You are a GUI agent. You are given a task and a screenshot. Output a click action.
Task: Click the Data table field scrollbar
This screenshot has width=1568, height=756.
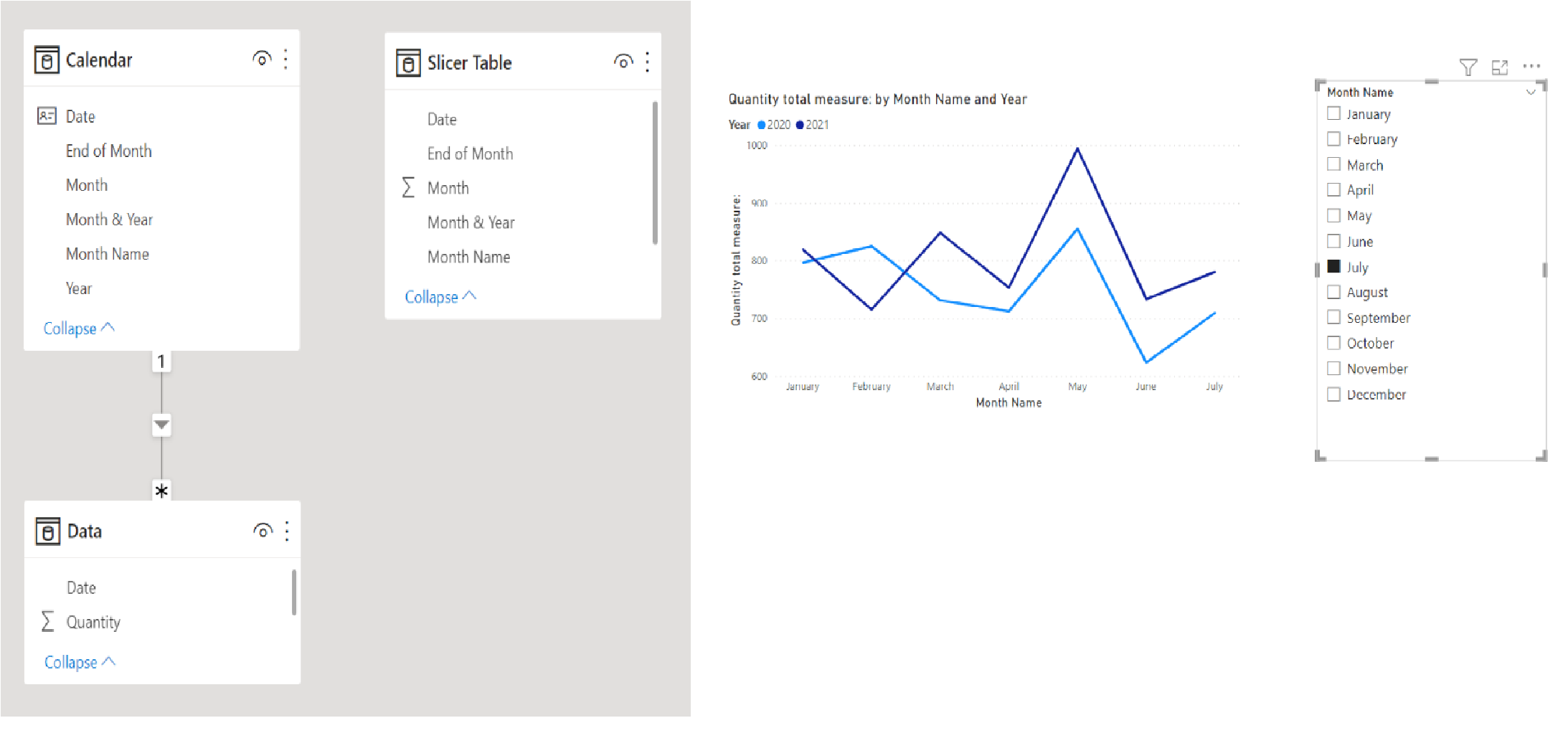click(294, 592)
